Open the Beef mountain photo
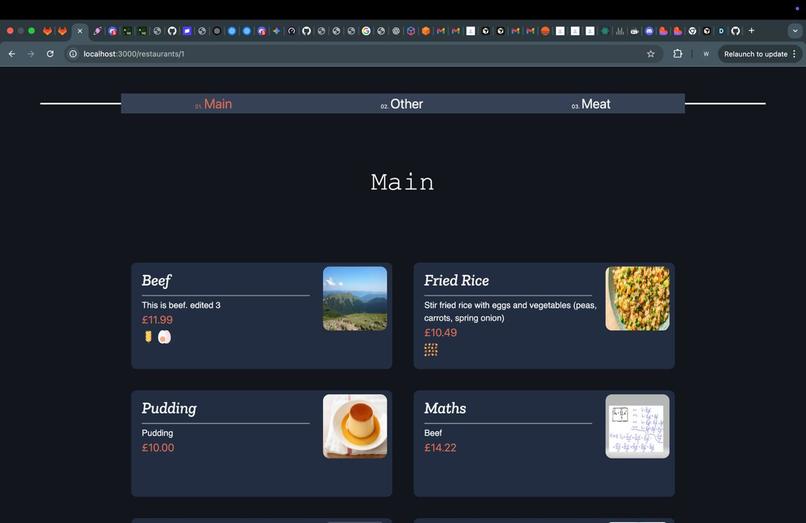 pyautogui.click(x=355, y=298)
